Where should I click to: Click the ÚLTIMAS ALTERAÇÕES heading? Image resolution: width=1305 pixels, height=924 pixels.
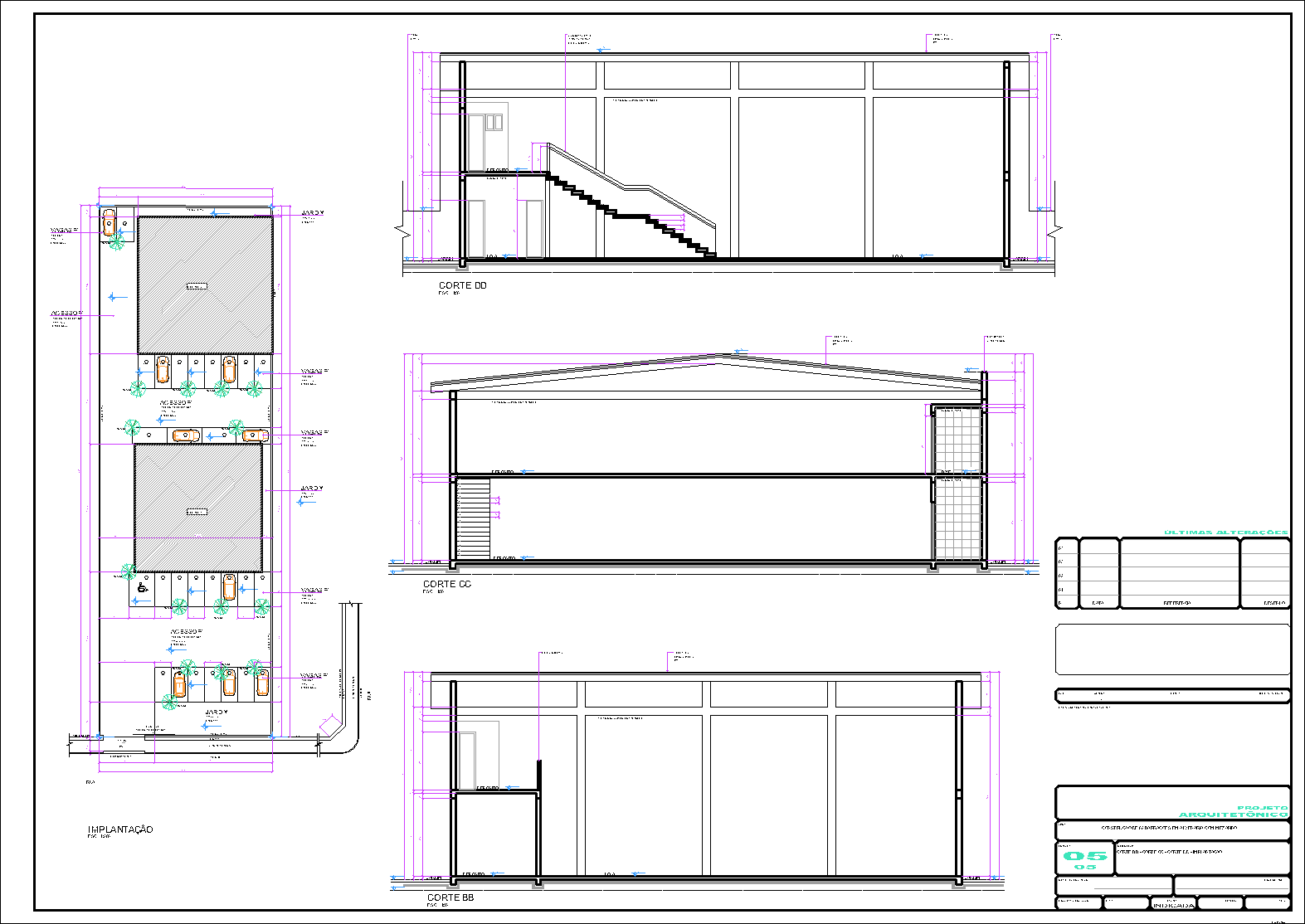[x=1226, y=533]
